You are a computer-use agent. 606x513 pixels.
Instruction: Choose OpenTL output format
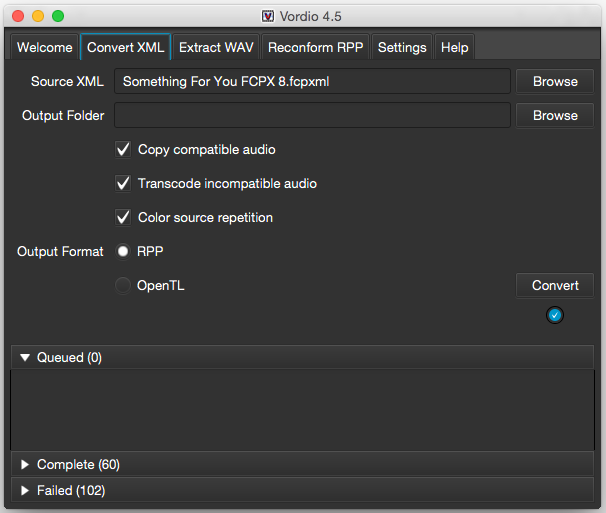(123, 285)
